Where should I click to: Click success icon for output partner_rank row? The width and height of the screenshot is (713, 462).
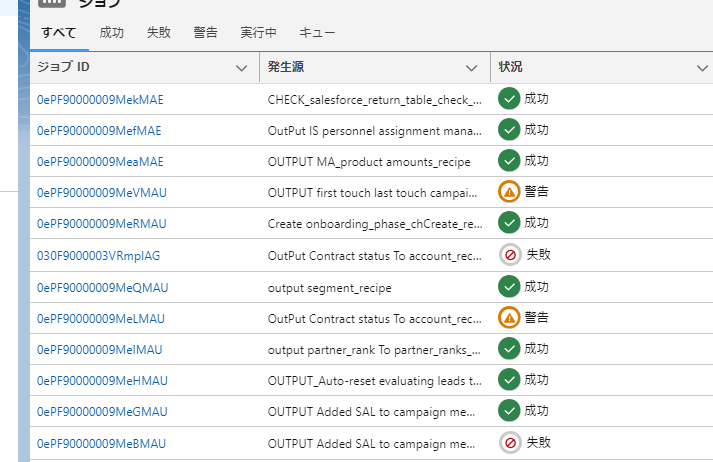click(509, 348)
